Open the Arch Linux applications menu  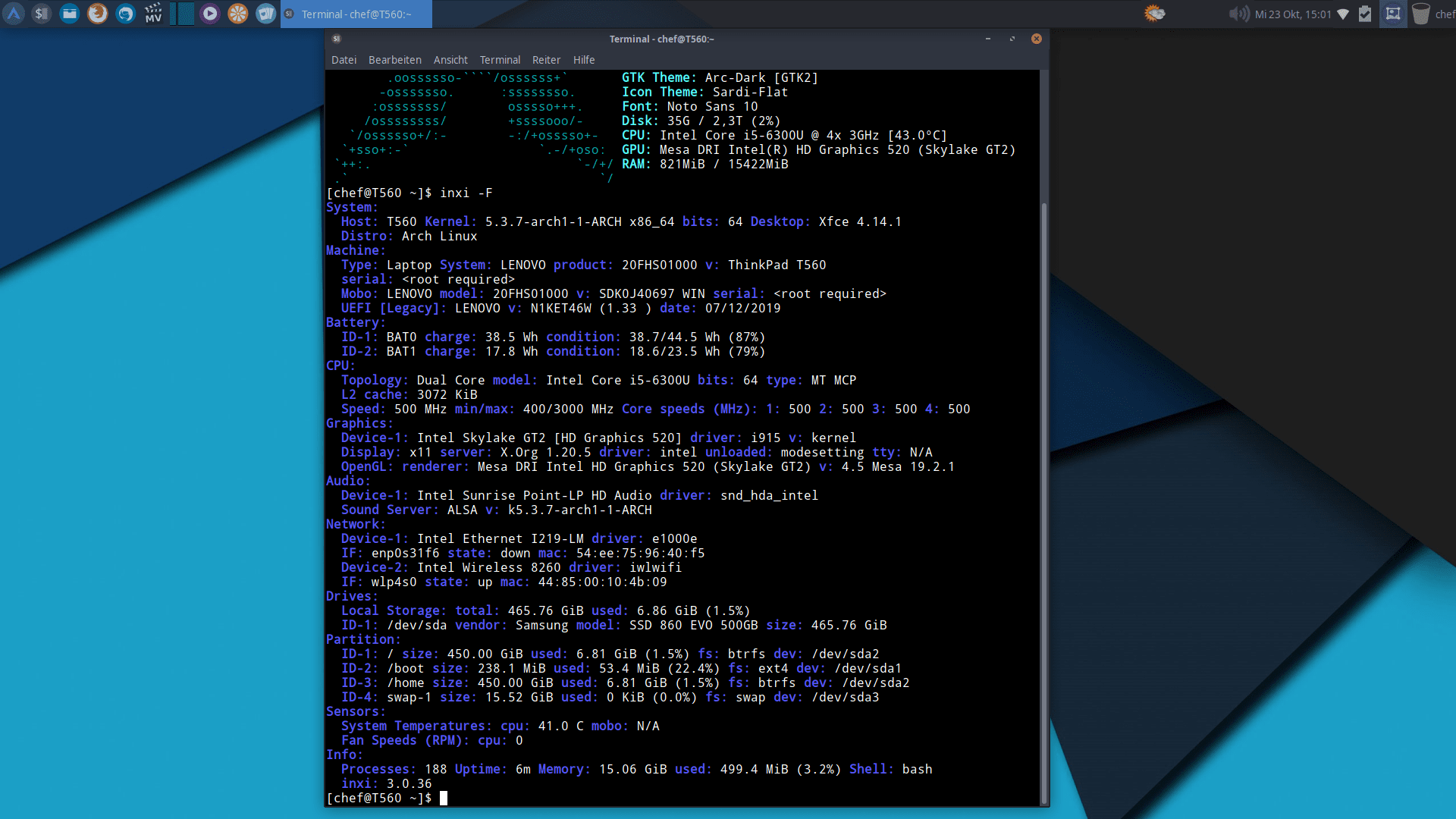(14, 14)
